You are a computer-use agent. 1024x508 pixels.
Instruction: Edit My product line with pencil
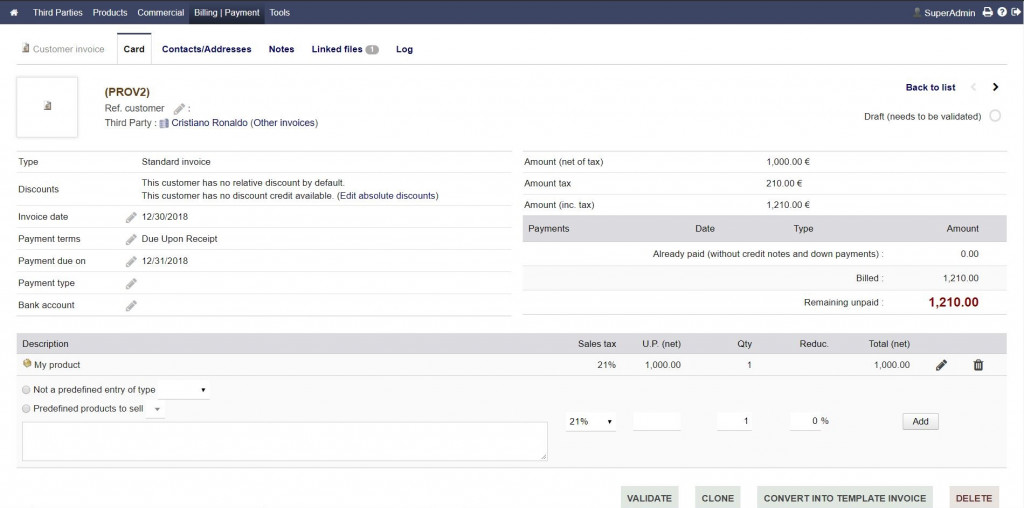point(941,365)
